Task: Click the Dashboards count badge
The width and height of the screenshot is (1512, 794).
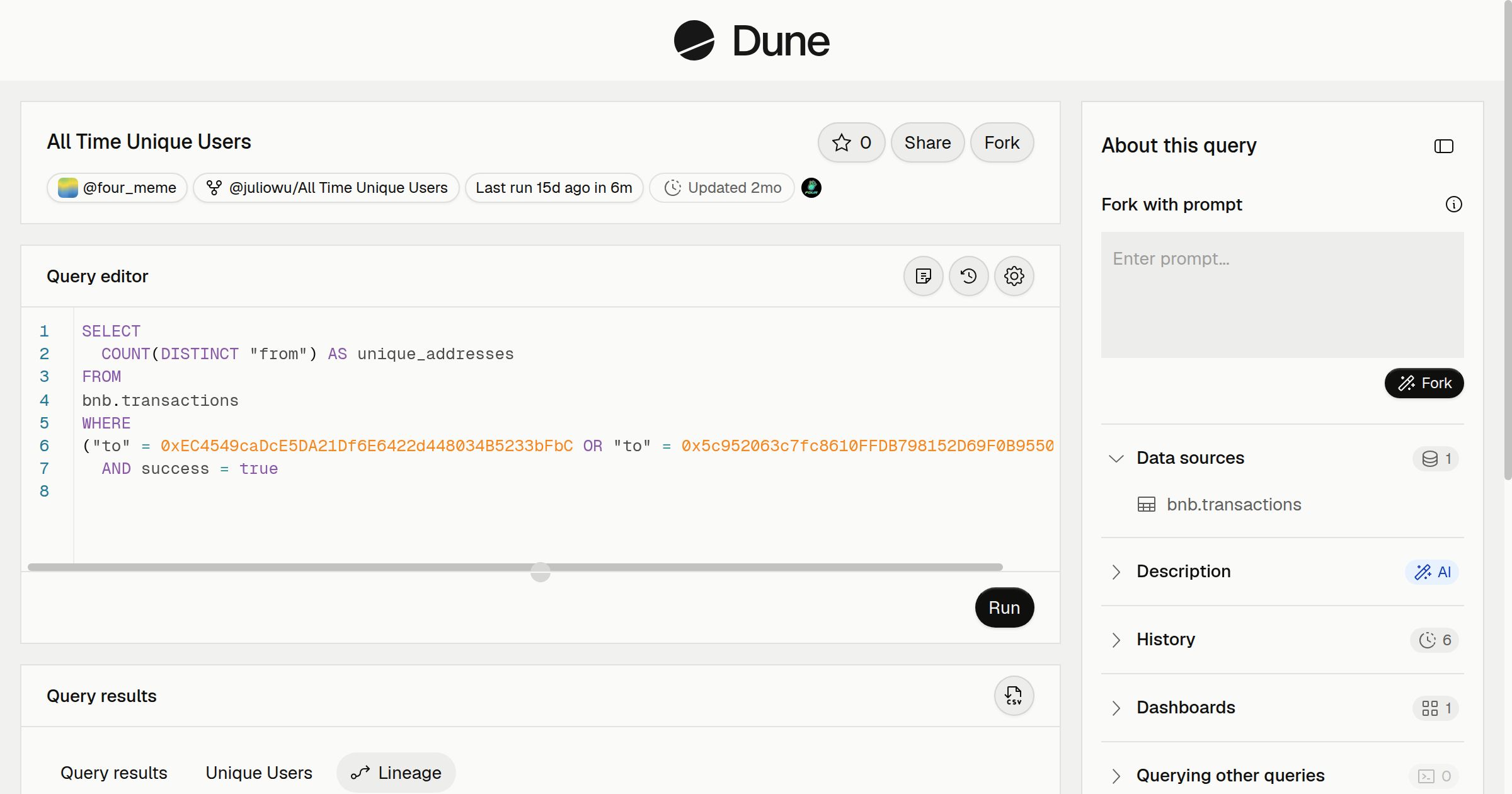Action: 1435,708
